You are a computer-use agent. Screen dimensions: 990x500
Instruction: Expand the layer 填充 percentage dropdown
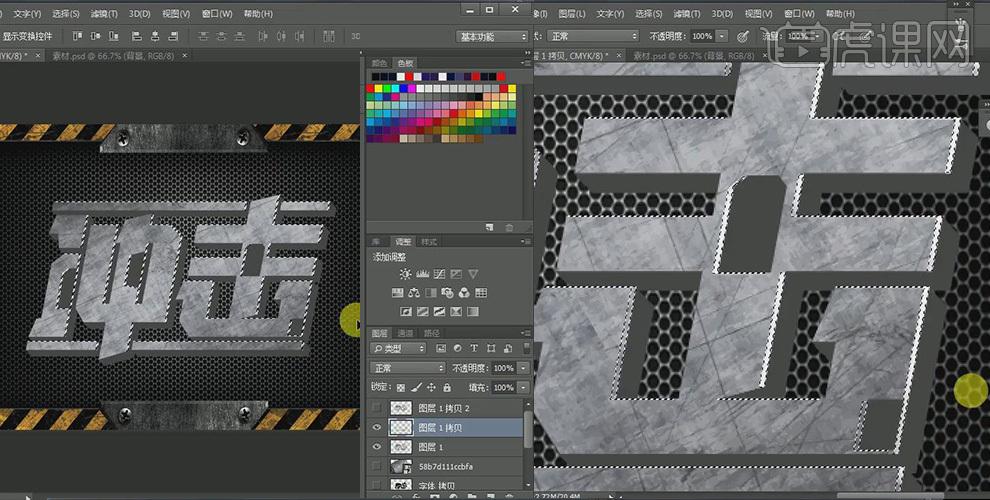click(523, 387)
